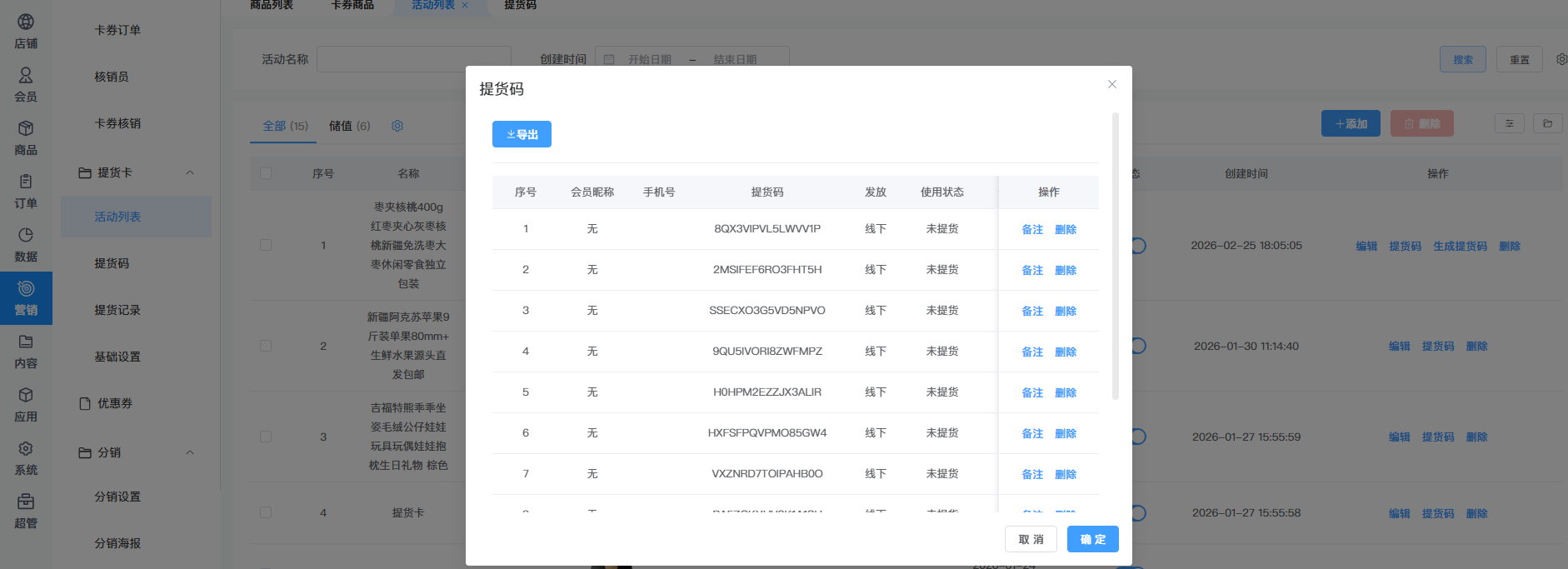Viewport: 1568px width, 569px height.
Task: Toggle status switch for 2026-02-25 row
Action: 1138,246
